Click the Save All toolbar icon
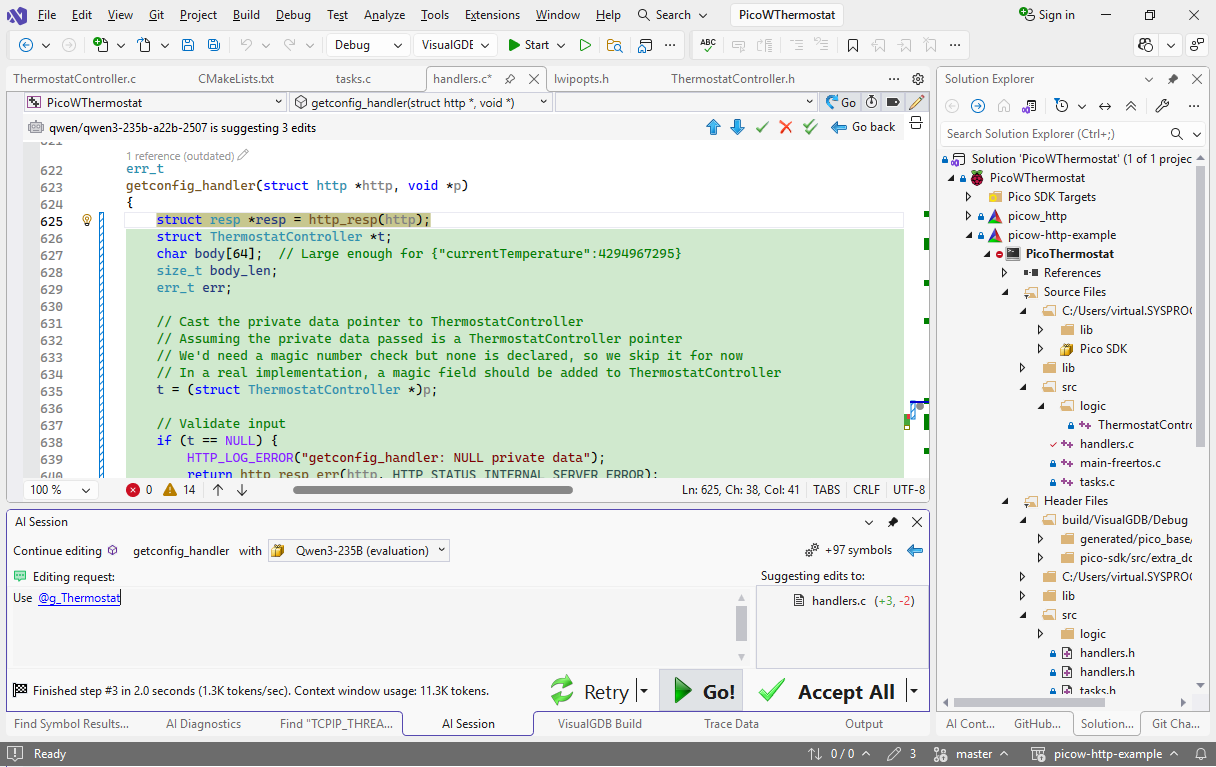The image size is (1216, 767). pos(213,45)
